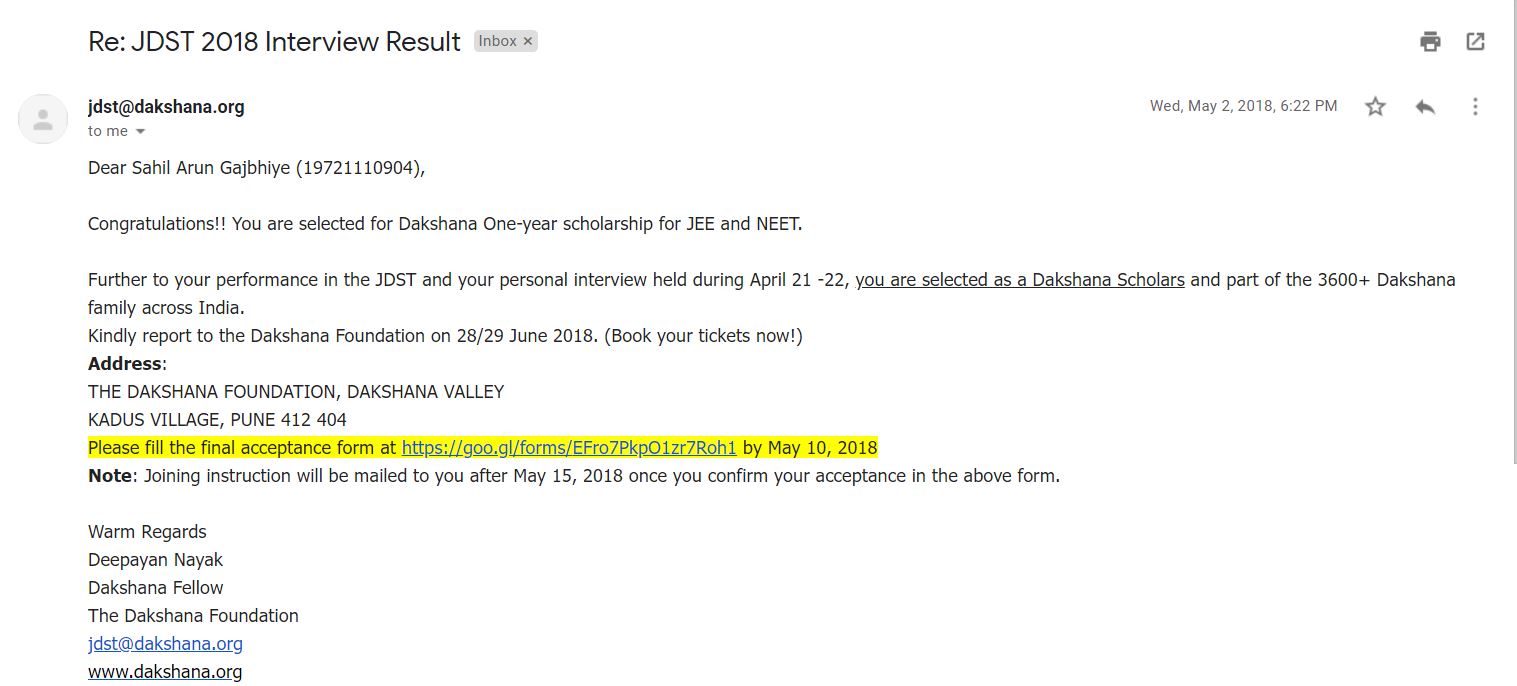Remove the Inbox label with its X
This screenshot has width=1517, height=686.
[528, 41]
